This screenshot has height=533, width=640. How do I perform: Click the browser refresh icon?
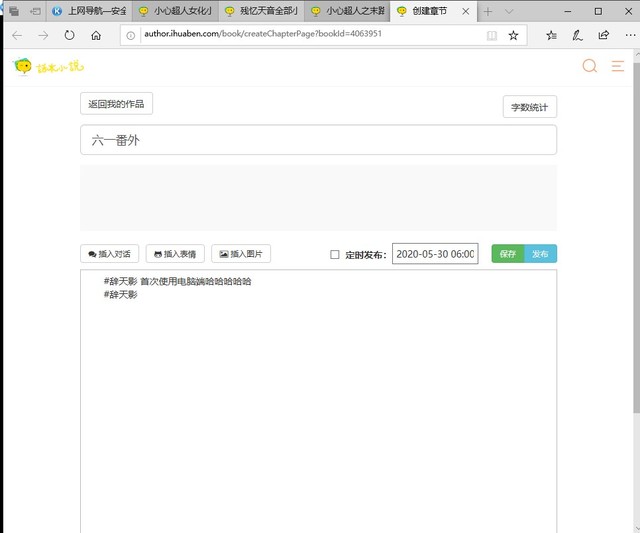[x=69, y=35]
